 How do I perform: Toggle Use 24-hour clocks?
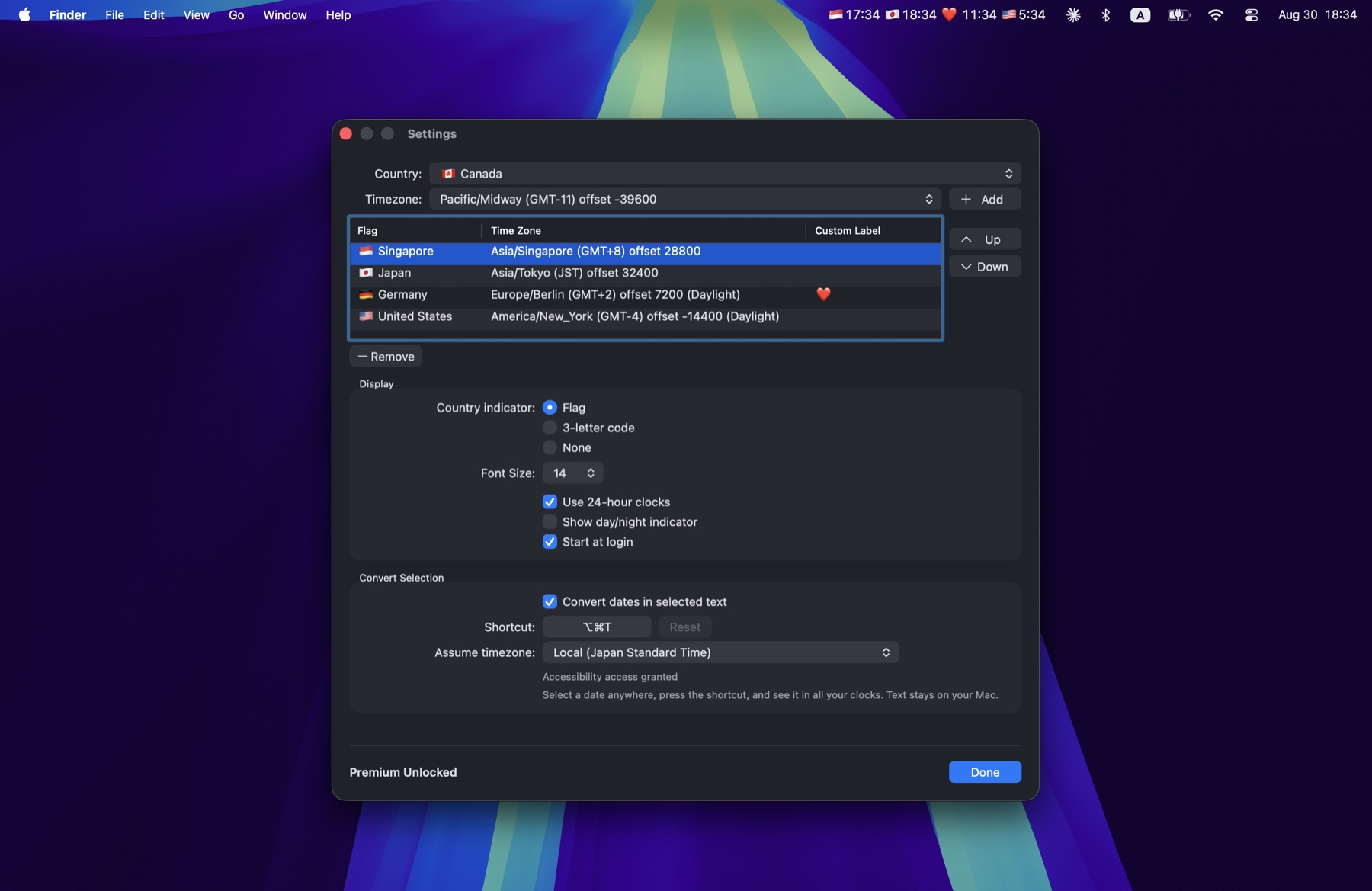[550, 502]
